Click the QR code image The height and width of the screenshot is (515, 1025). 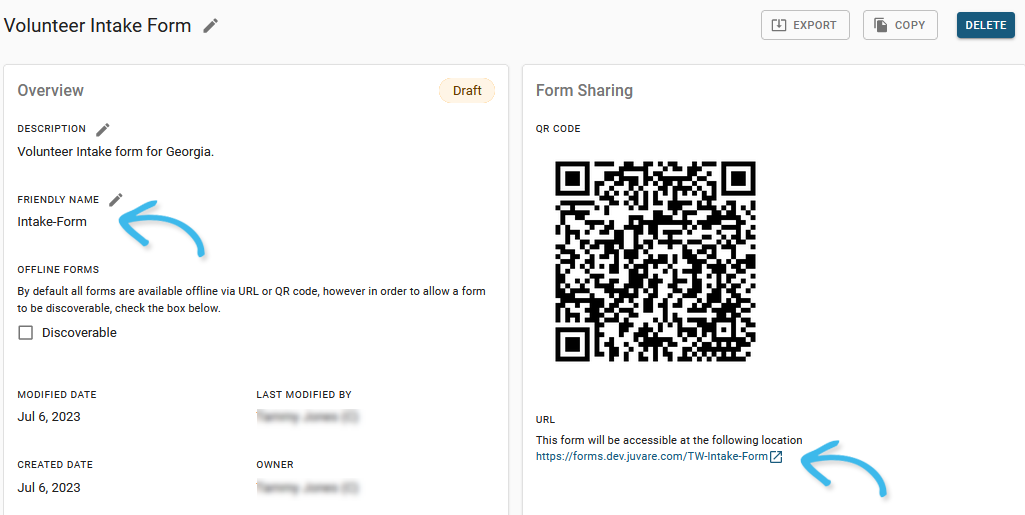click(655, 261)
